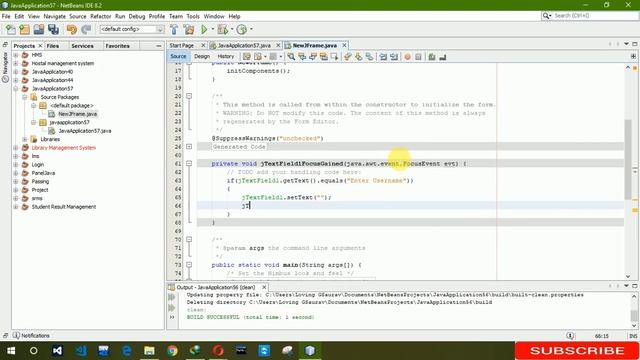Click the New Project toolbar icon

click(x=24, y=29)
